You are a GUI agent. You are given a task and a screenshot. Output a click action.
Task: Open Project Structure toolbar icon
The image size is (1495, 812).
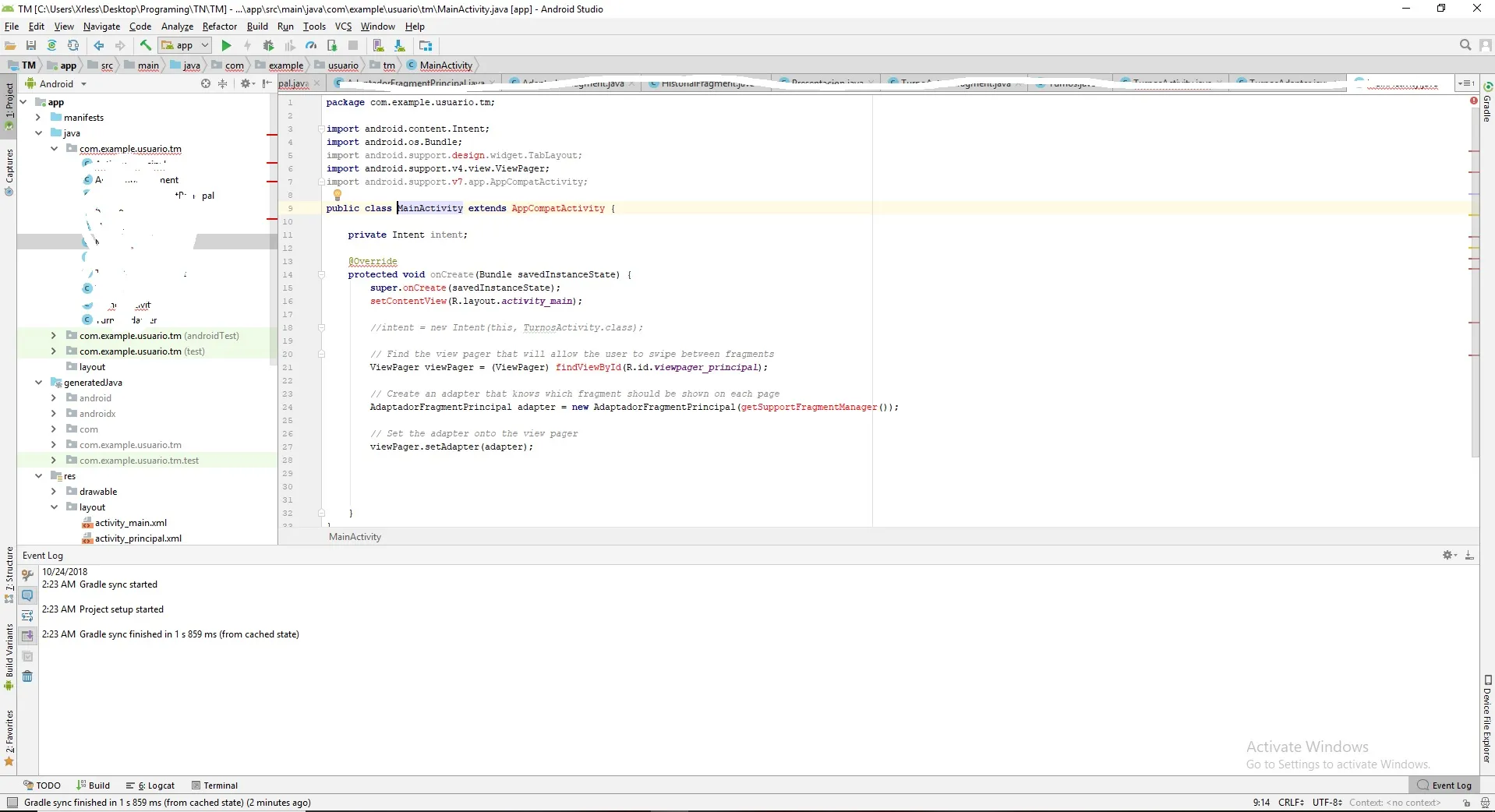426,46
